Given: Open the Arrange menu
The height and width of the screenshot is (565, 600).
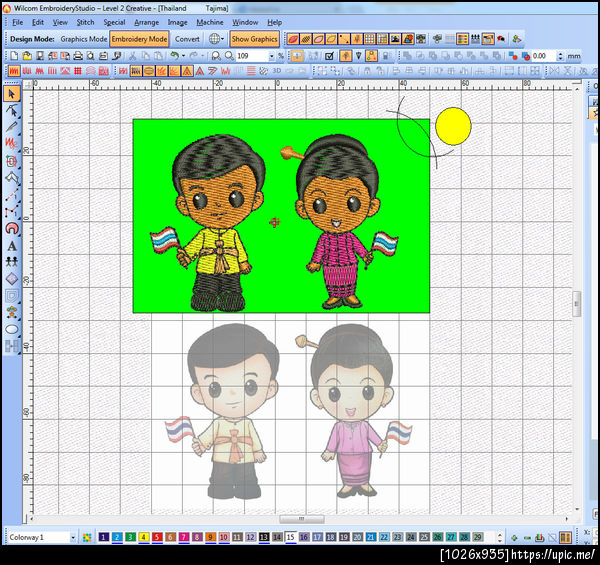Looking at the screenshot, I should [147, 23].
